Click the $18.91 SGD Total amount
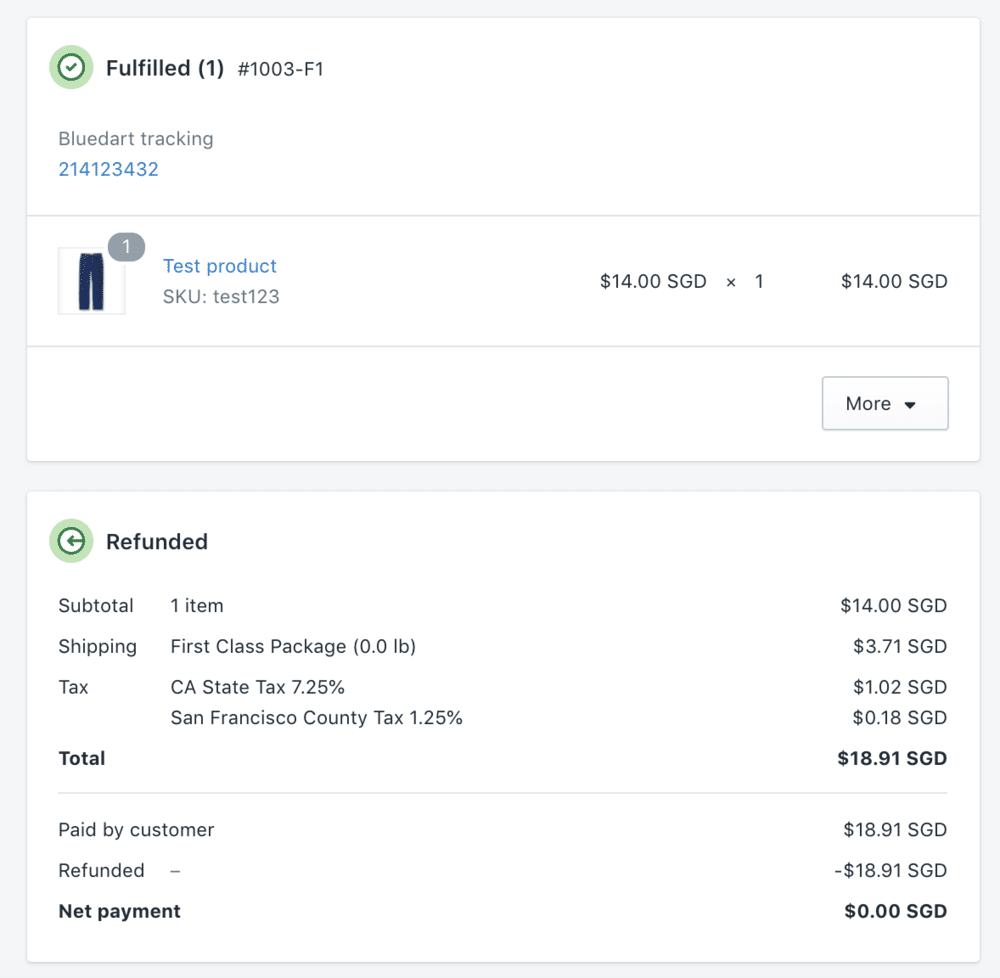 click(892, 759)
